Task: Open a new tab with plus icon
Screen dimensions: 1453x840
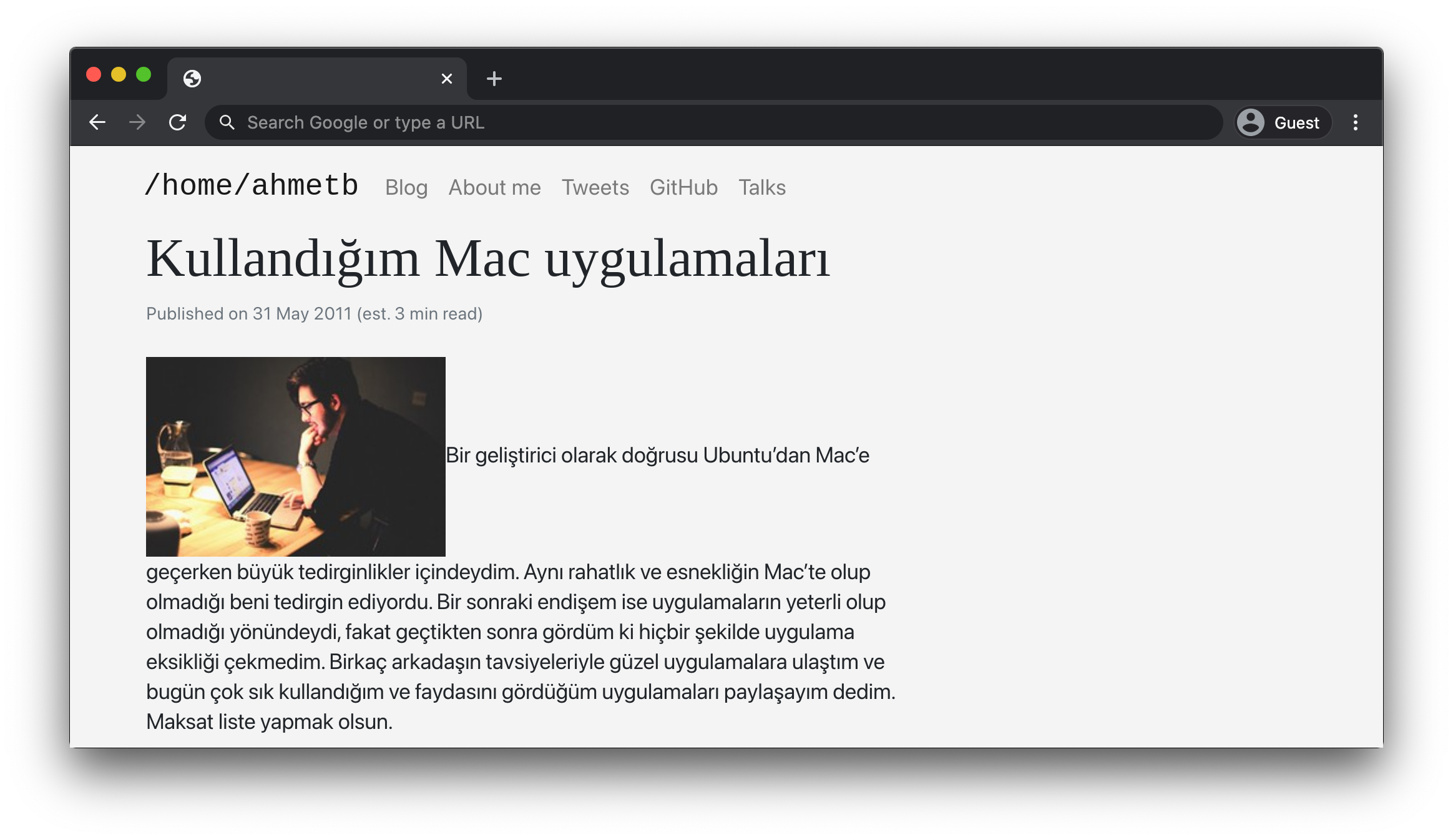Action: pyautogui.click(x=494, y=79)
